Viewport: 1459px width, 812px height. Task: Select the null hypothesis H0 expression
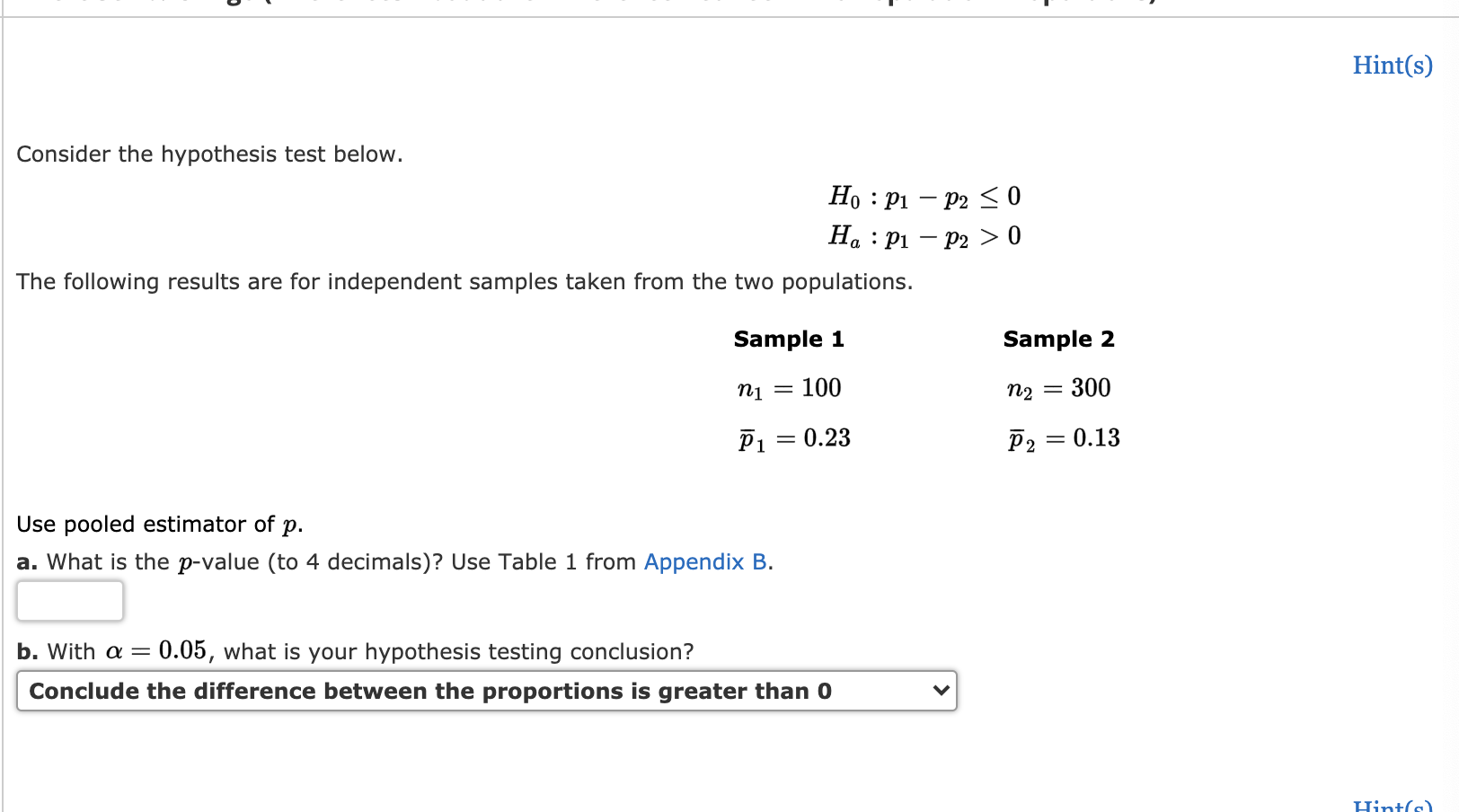[924, 197]
